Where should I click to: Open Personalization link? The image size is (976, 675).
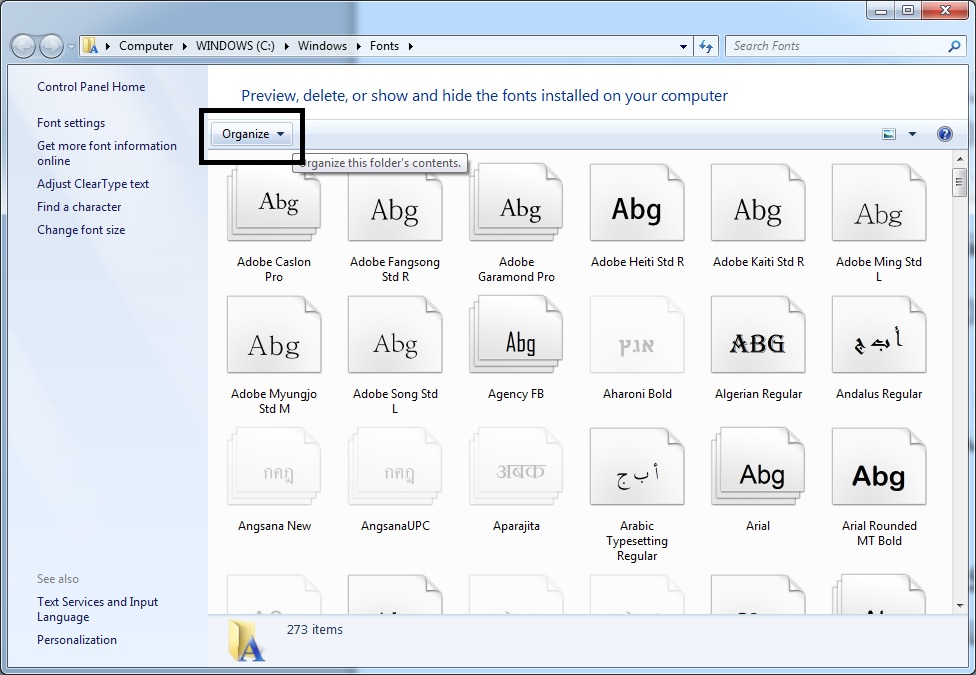(77, 640)
